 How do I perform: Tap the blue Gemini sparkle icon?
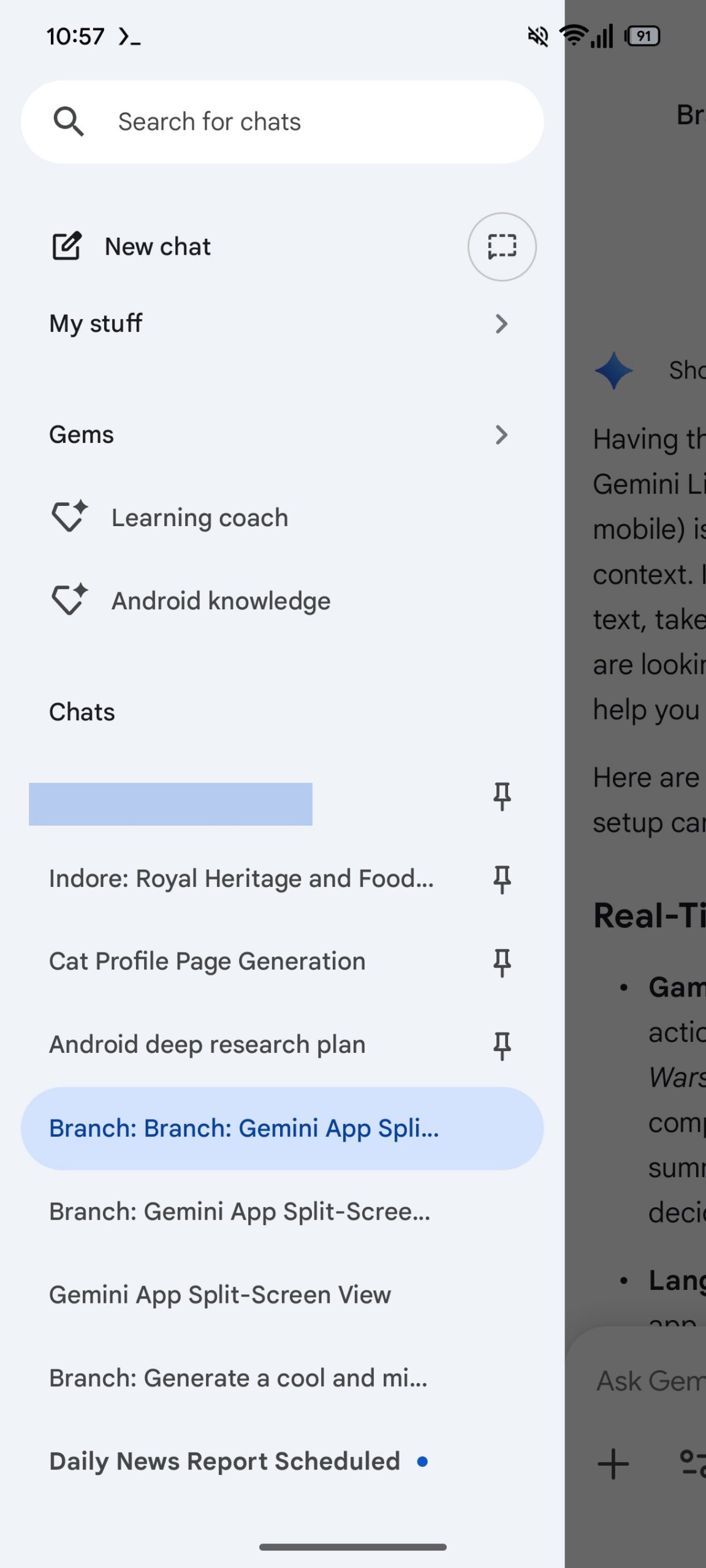(613, 371)
